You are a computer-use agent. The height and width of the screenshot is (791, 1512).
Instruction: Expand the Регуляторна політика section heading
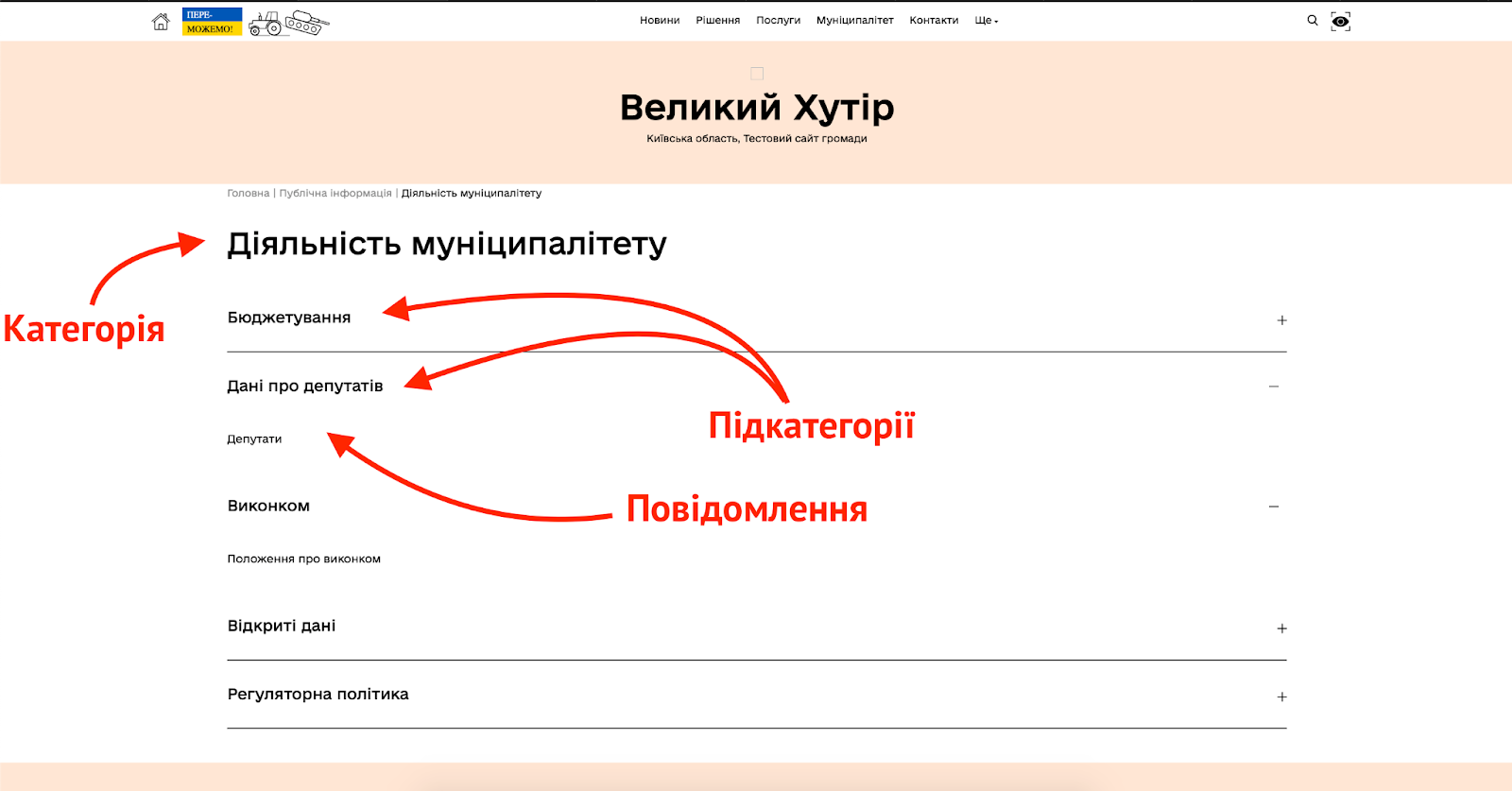pos(318,695)
